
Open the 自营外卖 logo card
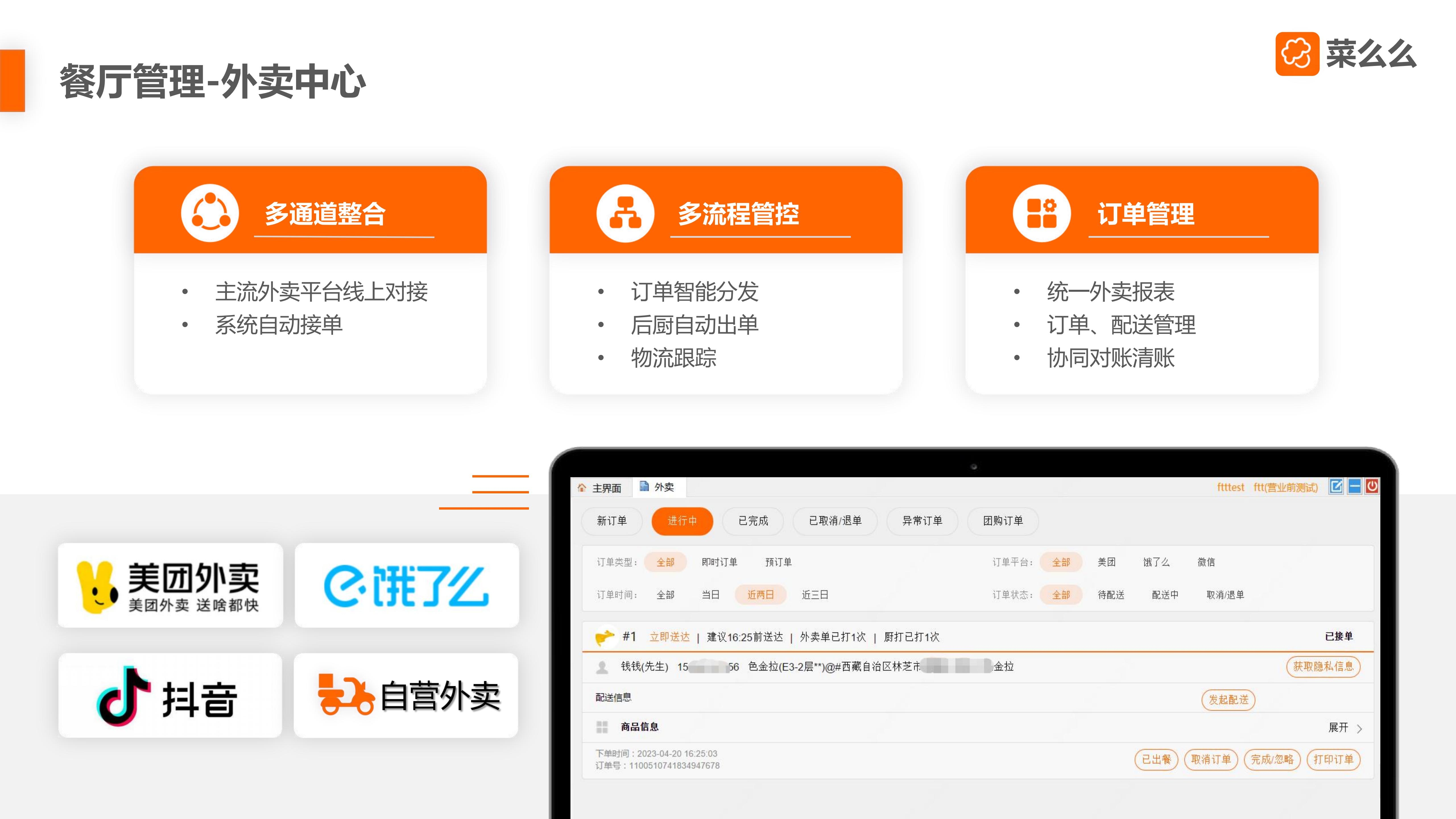(x=406, y=695)
